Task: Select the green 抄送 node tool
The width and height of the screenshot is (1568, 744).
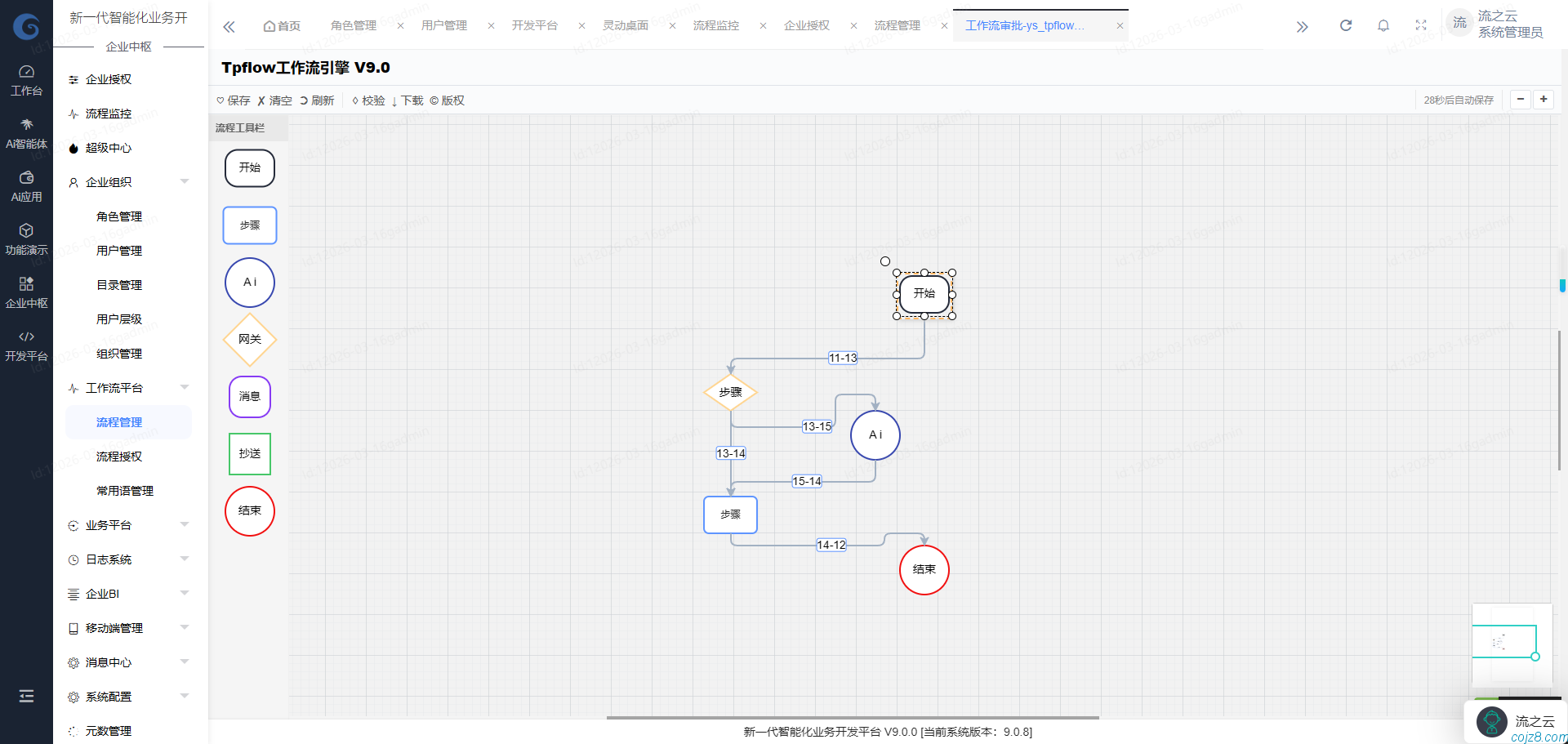Action: pos(249,454)
